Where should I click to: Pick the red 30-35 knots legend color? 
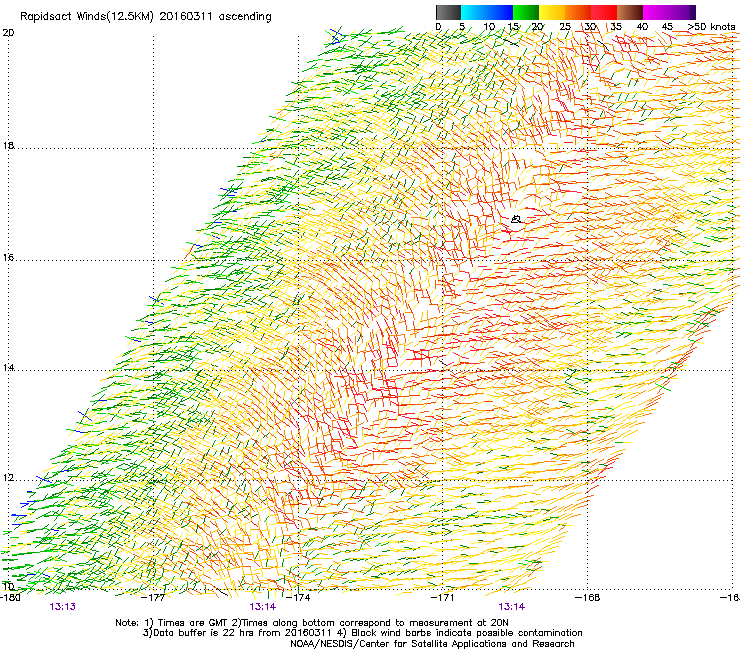click(604, 12)
